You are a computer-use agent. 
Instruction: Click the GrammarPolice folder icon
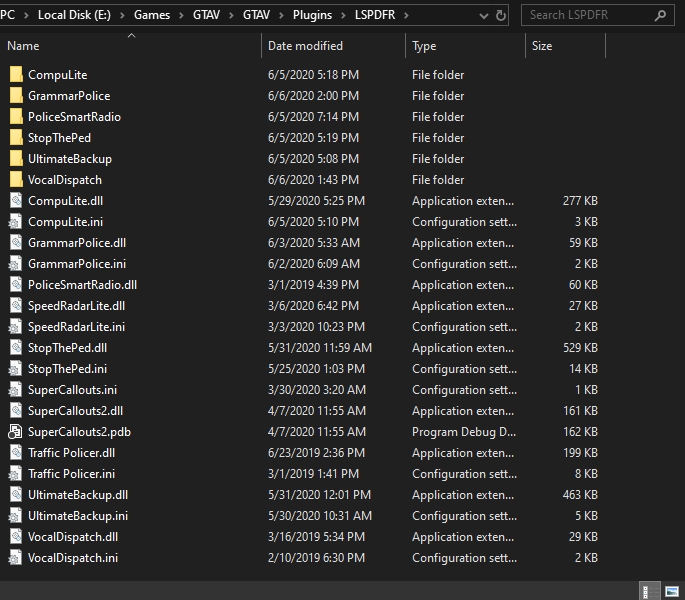point(16,96)
